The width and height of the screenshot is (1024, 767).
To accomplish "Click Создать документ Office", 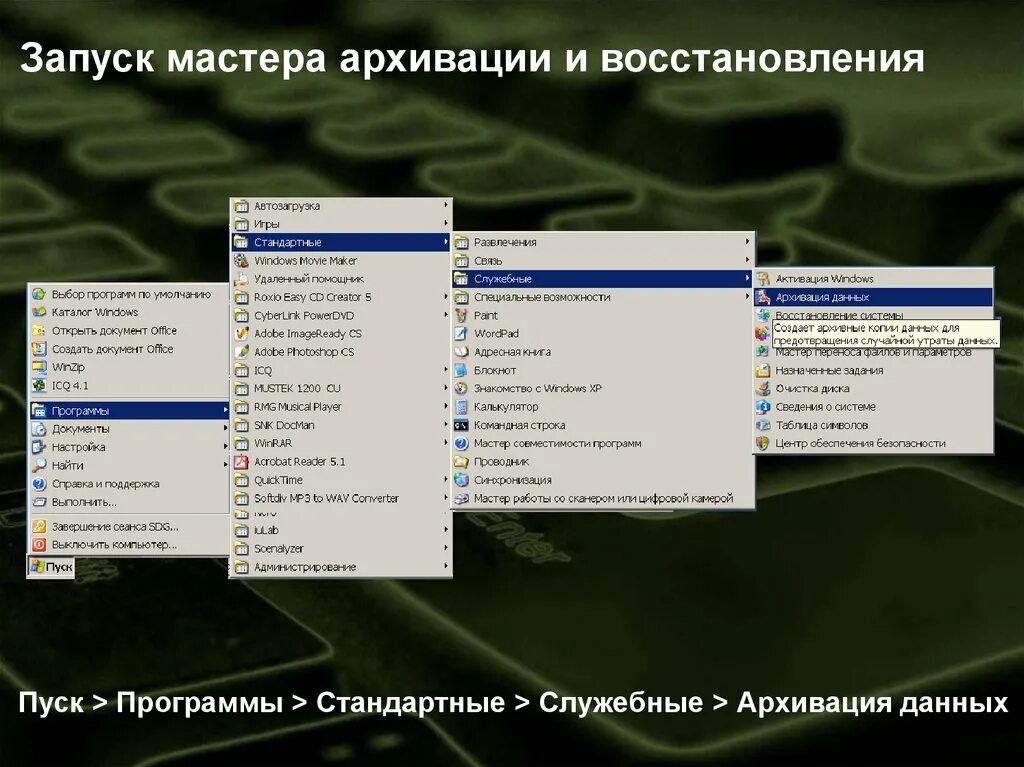I will [x=129, y=349].
